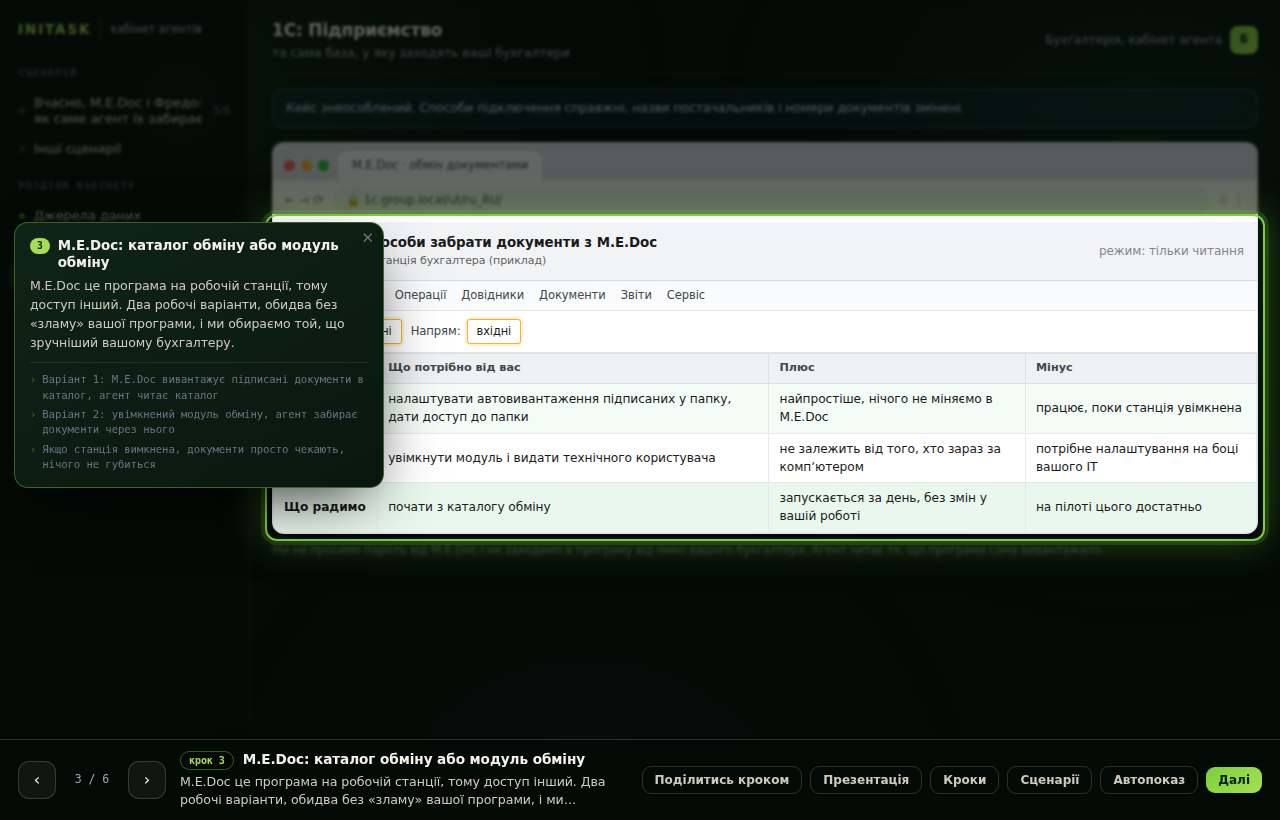Advance with the next-step arrow button
The image size is (1280, 820).
[x=147, y=780]
